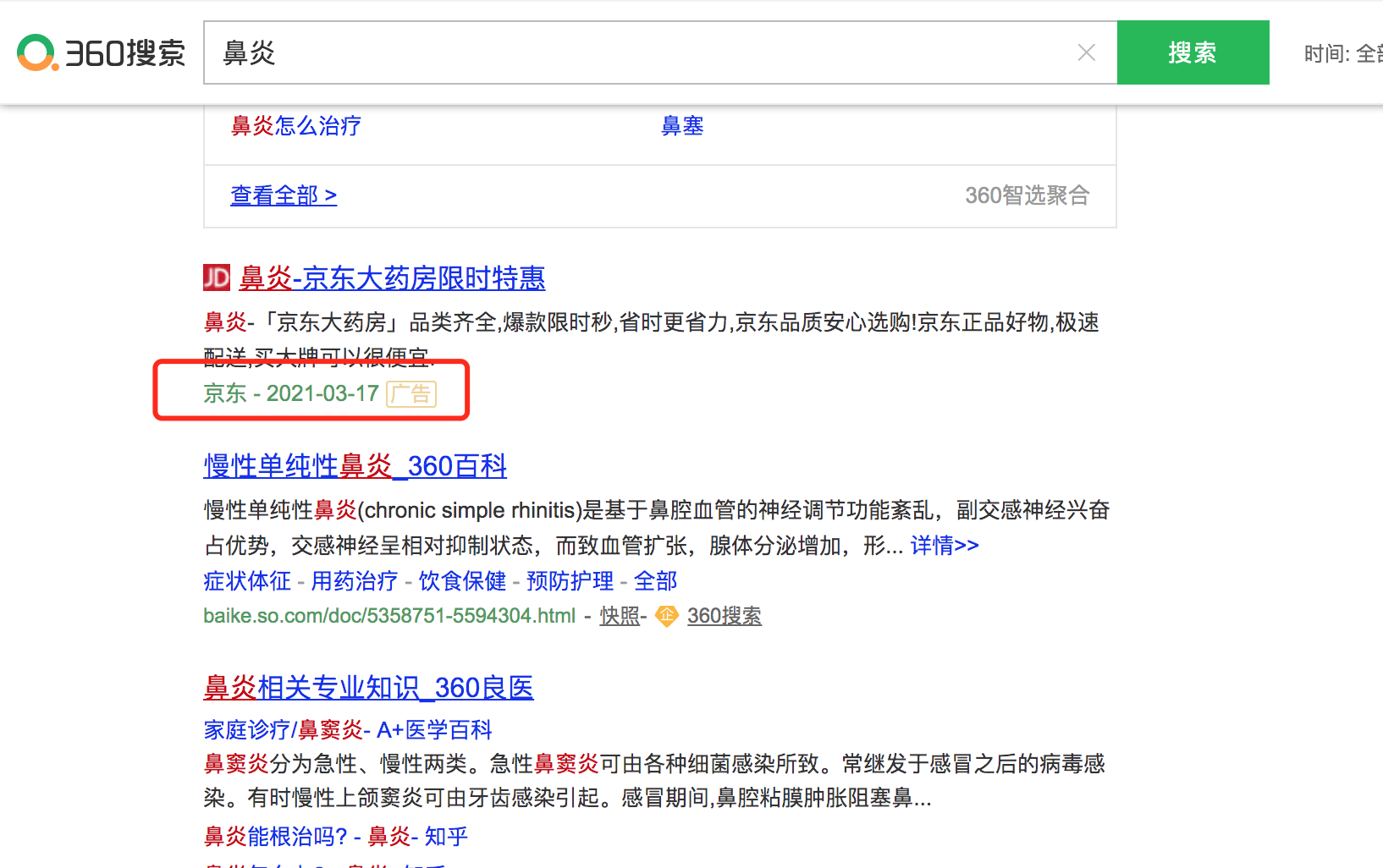Screen dimensions: 1383x868
Task: Open the 症状体征 sublink
Action: tap(247, 581)
